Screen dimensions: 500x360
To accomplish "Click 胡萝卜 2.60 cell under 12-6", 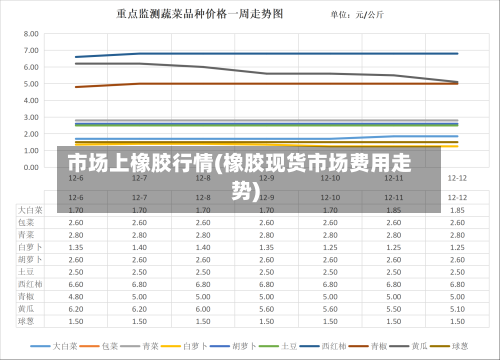I will tap(76, 260).
